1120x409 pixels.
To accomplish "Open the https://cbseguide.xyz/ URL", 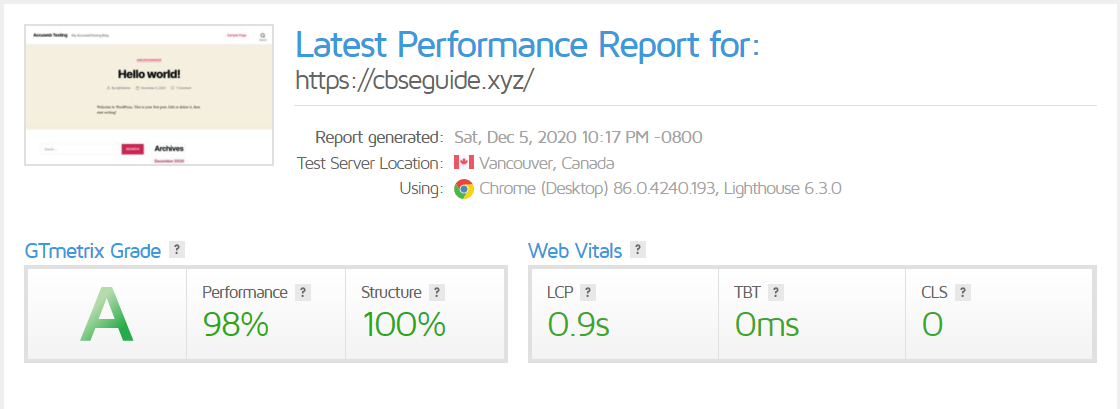I will coord(413,79).
